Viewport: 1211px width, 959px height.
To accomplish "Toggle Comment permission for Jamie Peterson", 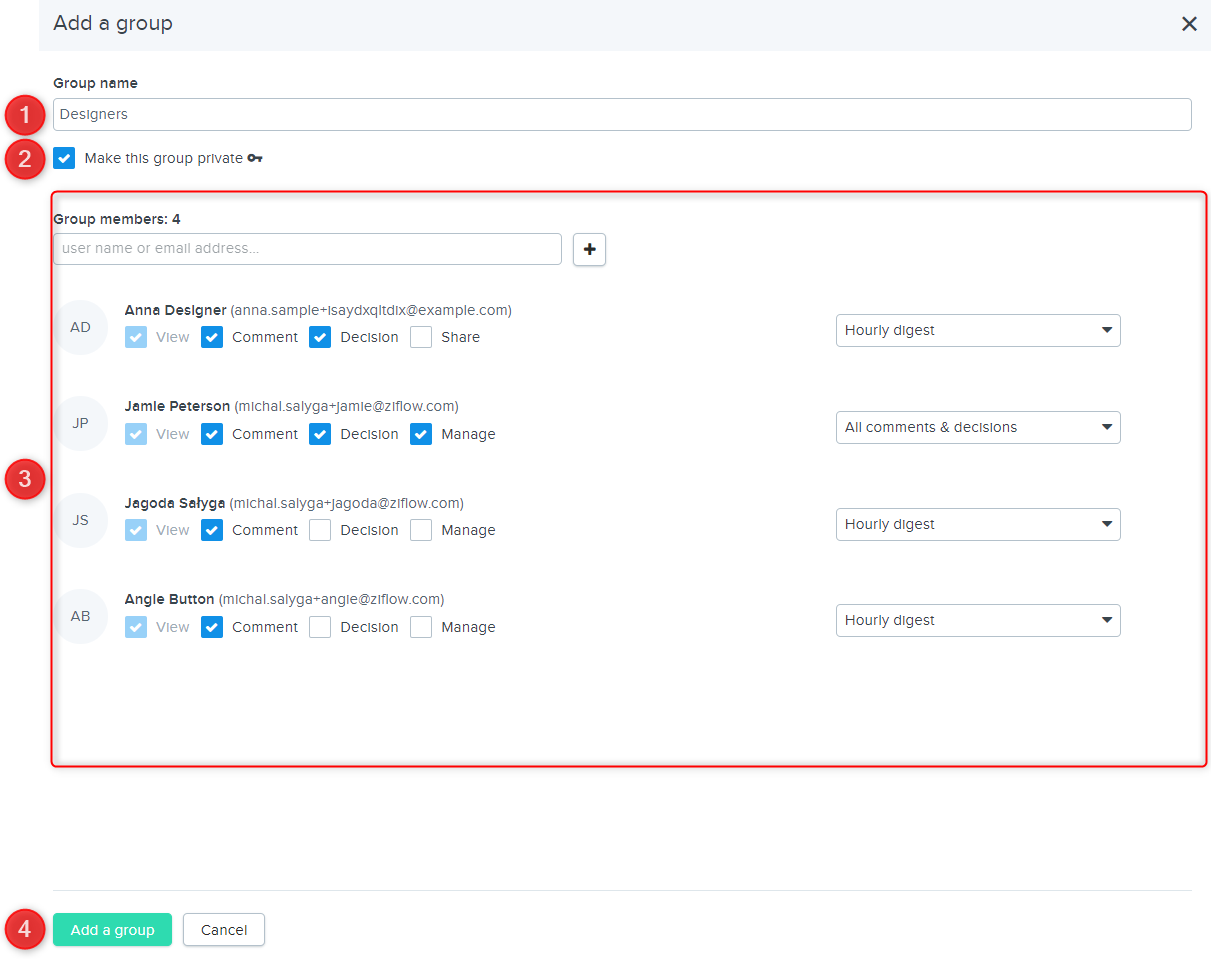I will pos(212,434).
